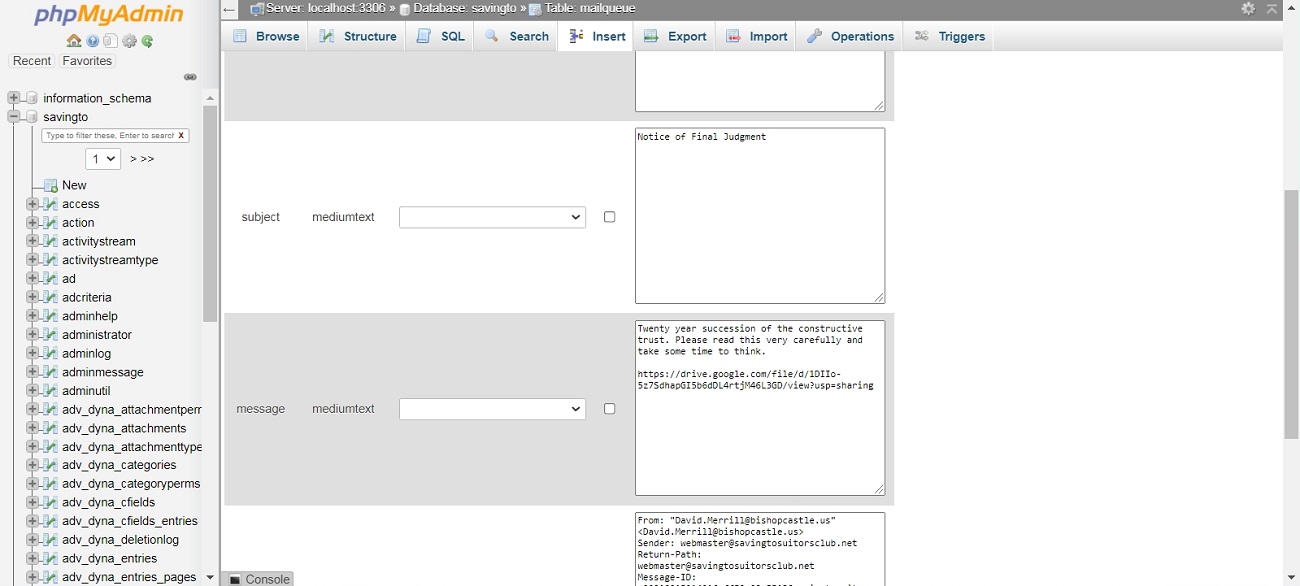Open the function dropdown for subject

coord(492,217)
